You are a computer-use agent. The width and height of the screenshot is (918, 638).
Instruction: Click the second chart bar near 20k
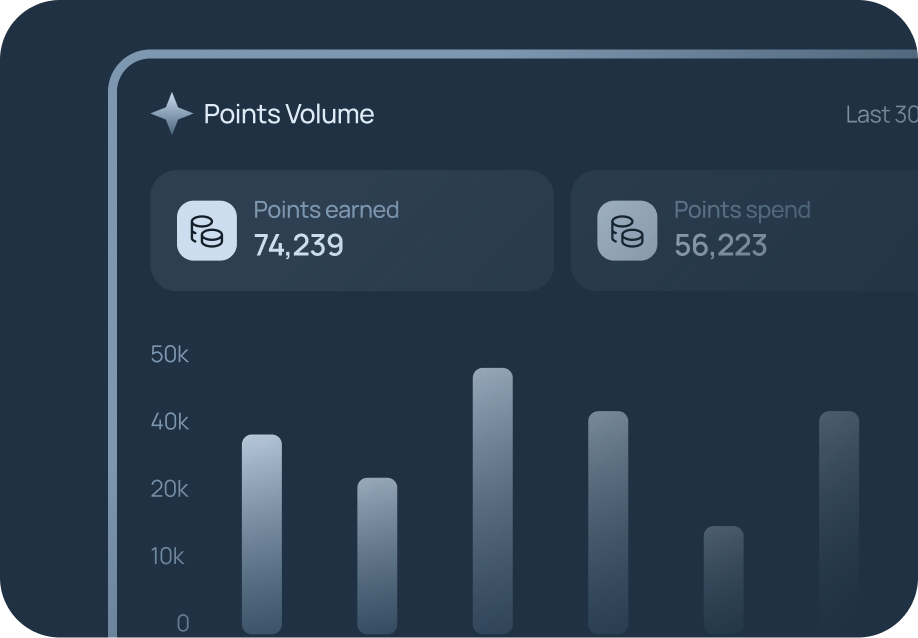pos(377,555)
